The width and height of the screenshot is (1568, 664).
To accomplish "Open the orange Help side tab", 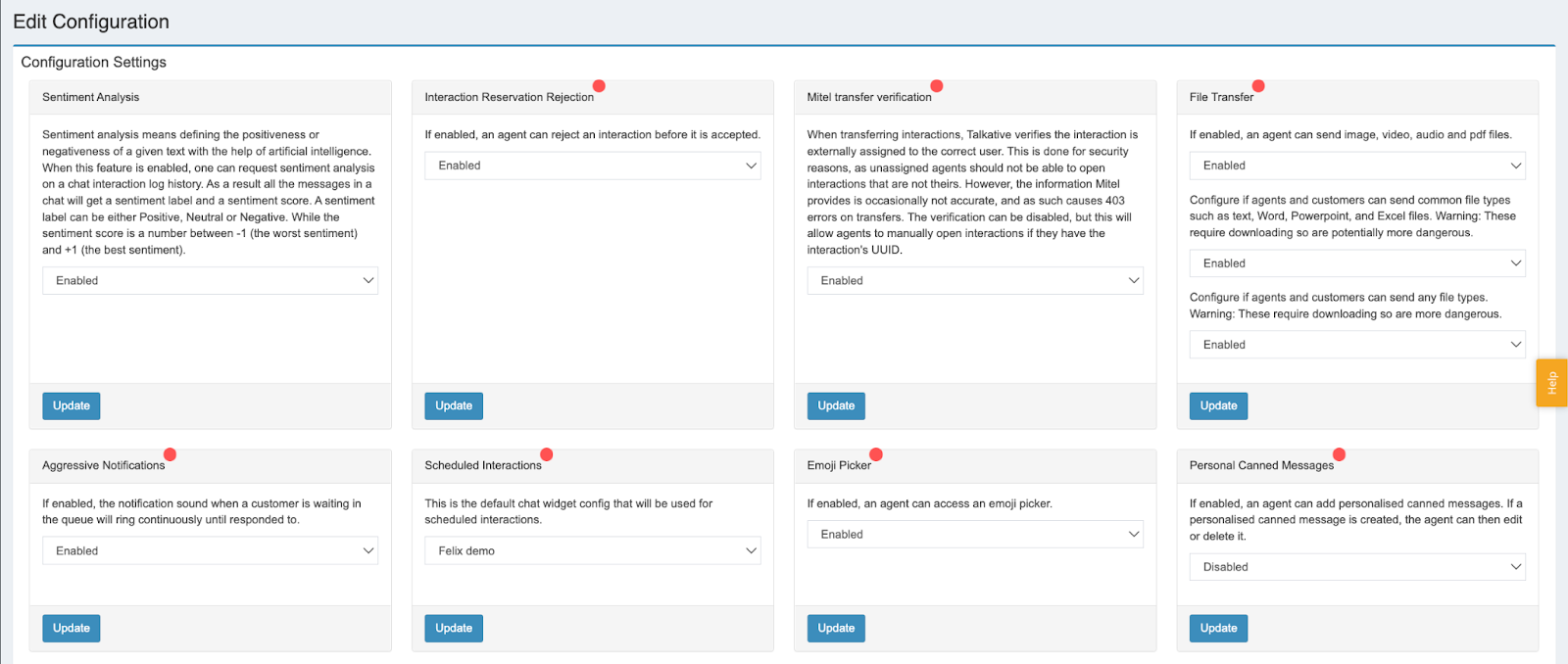I will [1552, 383].
